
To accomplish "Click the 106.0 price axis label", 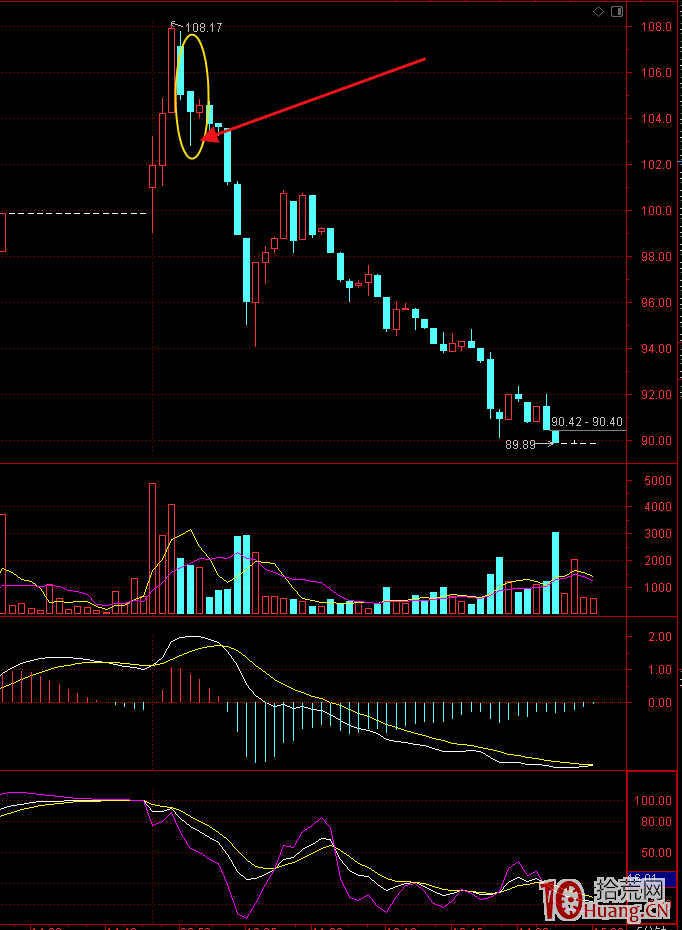I will pyautogui.click(x=656, y=72).
